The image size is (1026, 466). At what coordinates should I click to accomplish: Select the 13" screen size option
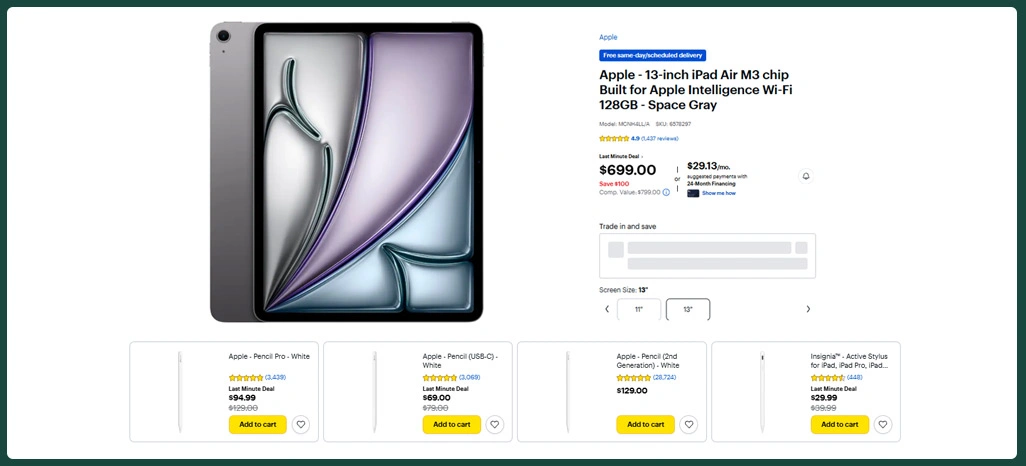pos(688,309)
